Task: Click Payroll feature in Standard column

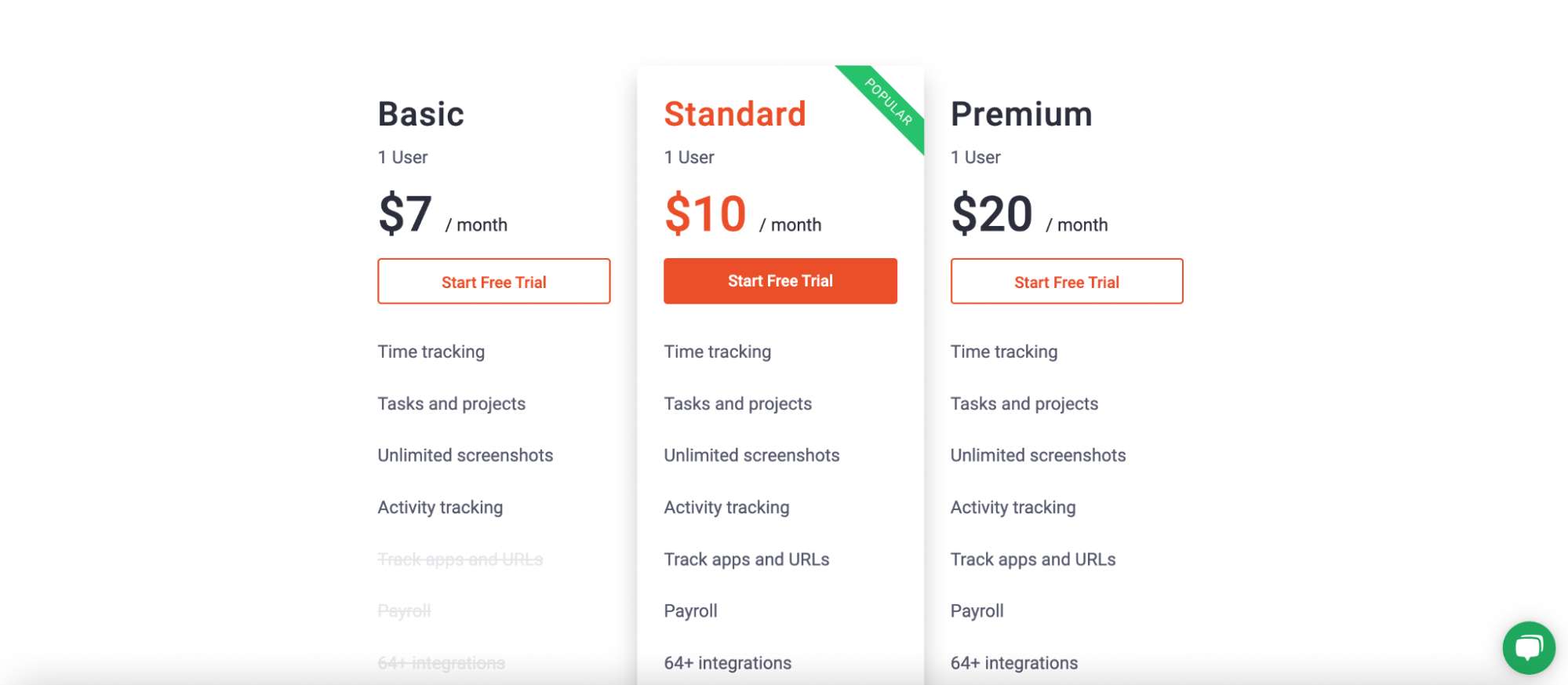Action: 690,610
